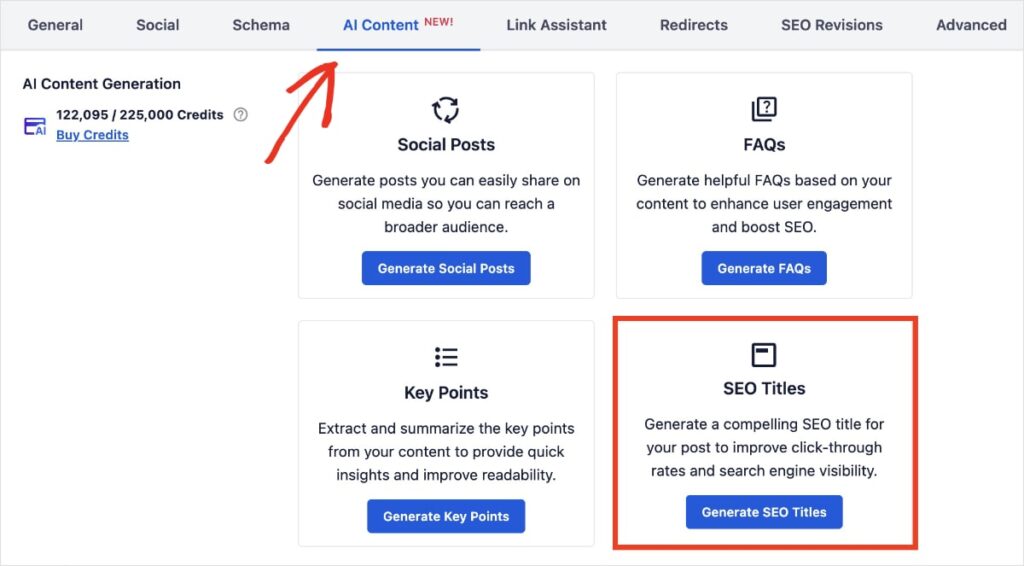Click the SEO Titles window icon
The height and width of the screenshot is (566, 1024).
click(x=764, y=355)
